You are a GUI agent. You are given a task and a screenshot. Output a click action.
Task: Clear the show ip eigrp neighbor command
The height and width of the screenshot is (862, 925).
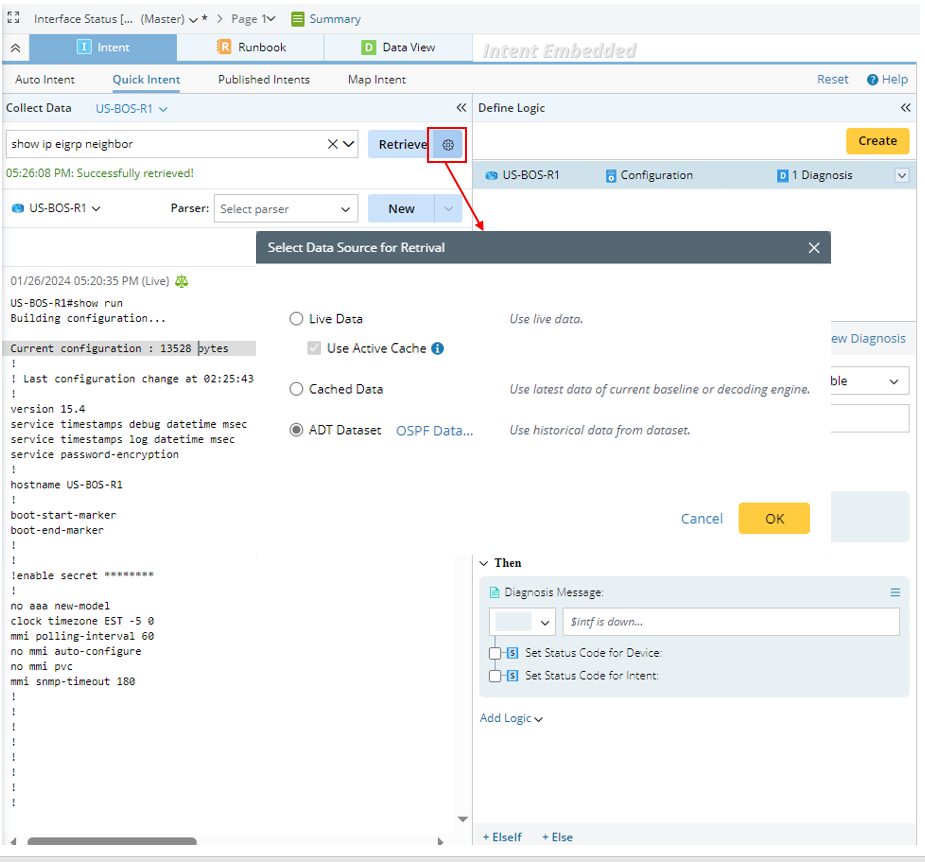[x=332, y=144]
